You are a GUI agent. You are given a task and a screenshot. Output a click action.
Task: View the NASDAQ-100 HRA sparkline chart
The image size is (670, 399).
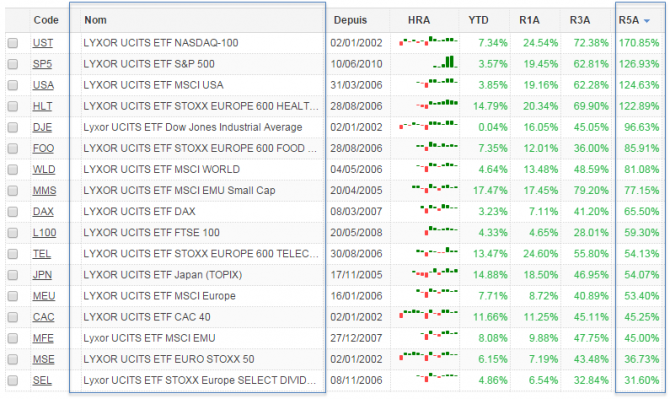coord(428,41)
